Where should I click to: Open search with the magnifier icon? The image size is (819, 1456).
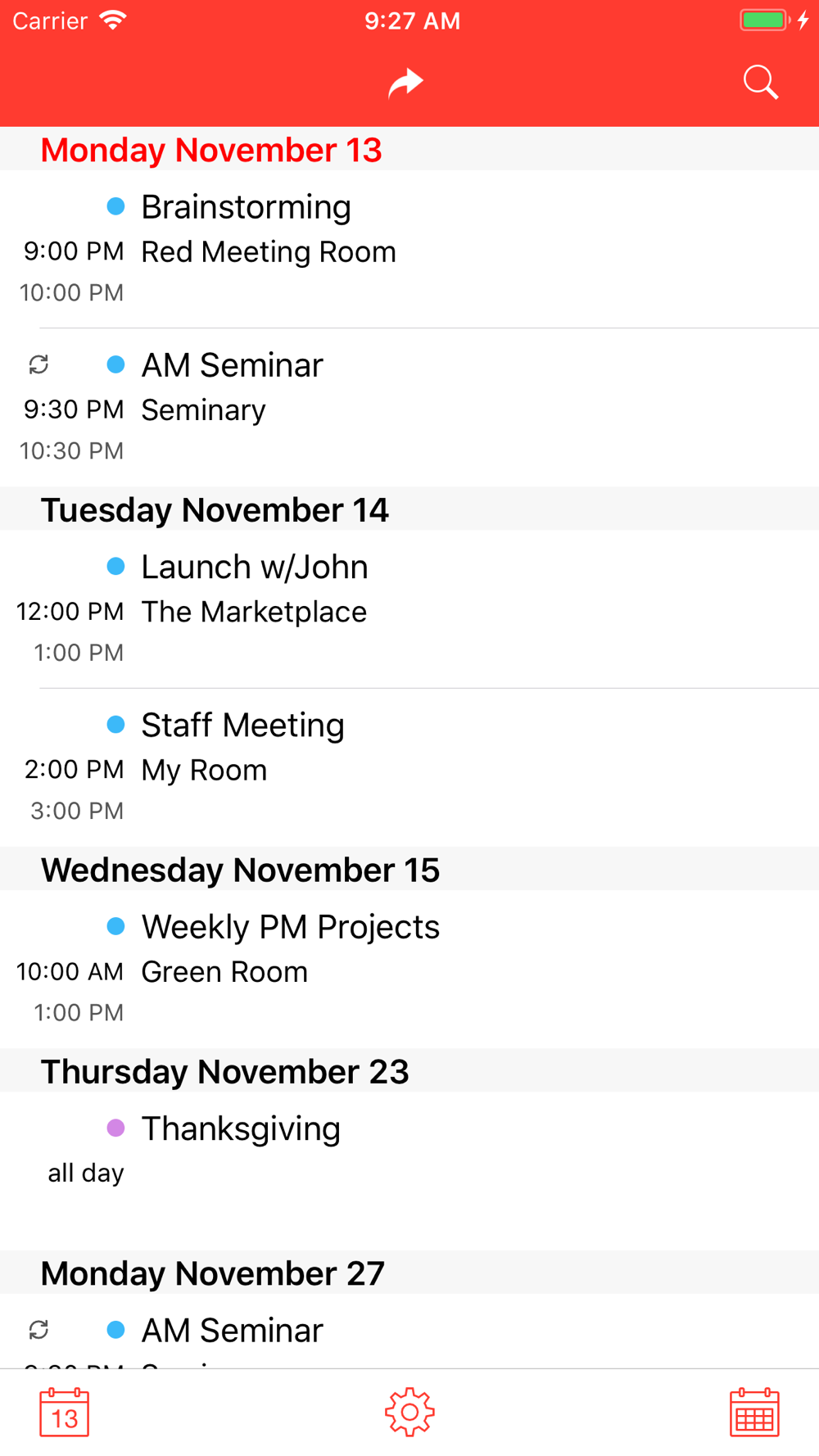(x=760, y=83)
